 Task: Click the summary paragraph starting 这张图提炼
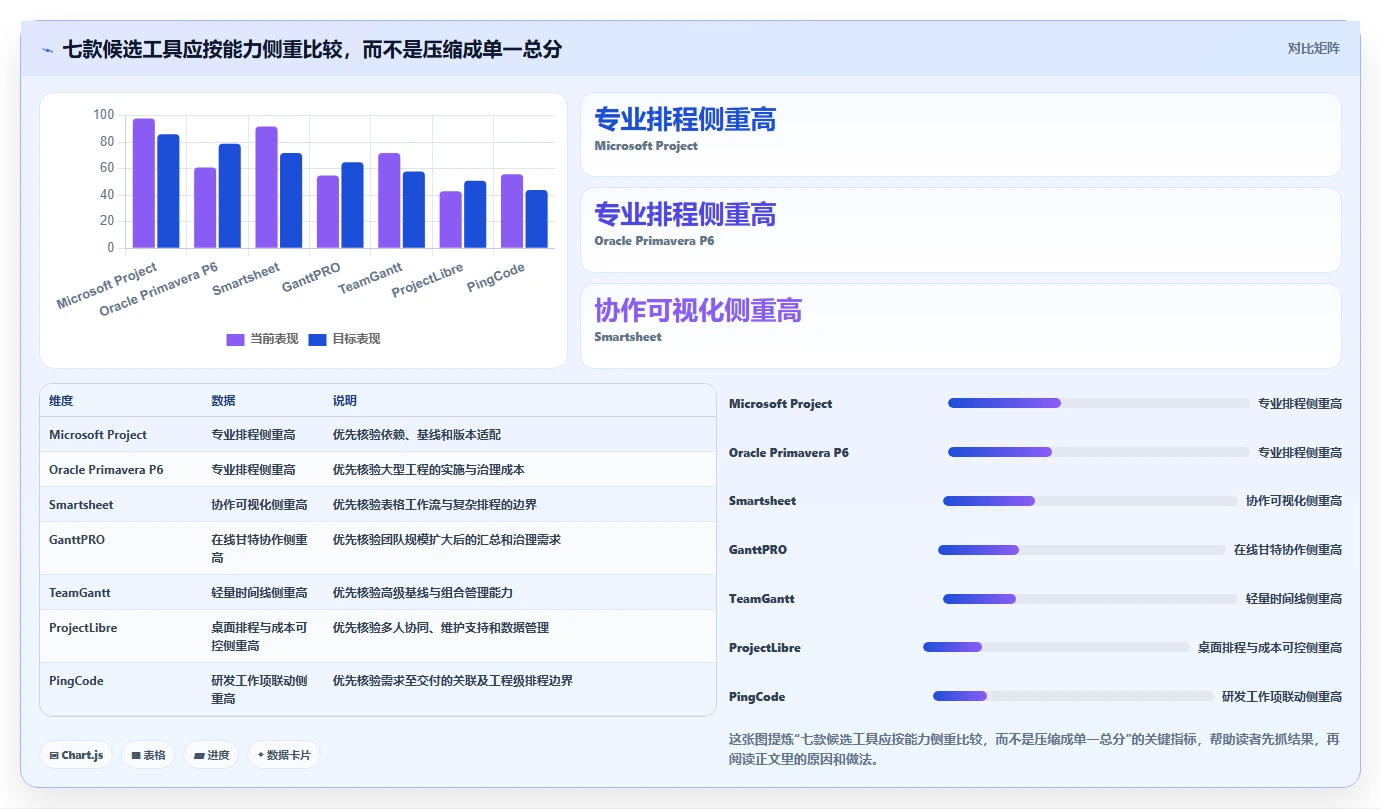[x=1034, y=749]
